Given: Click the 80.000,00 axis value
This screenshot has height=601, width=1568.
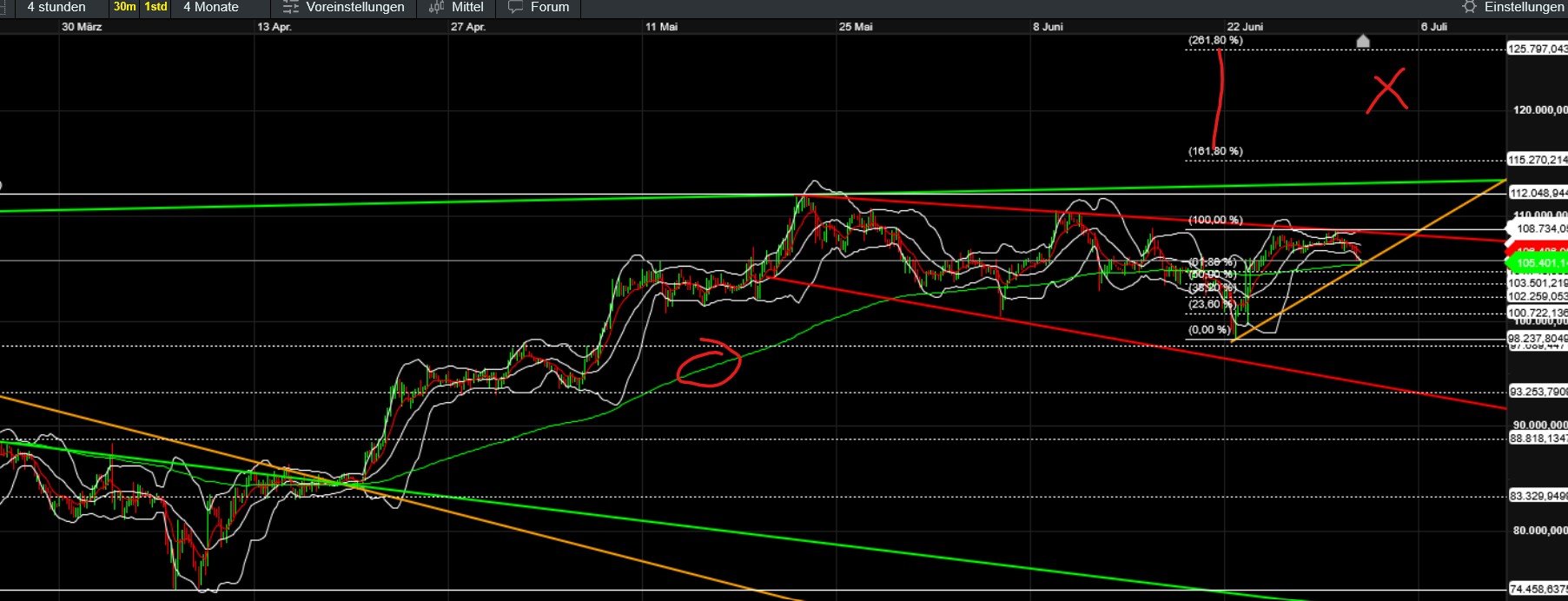Looking at the screenshot, I should [1540, 530].
